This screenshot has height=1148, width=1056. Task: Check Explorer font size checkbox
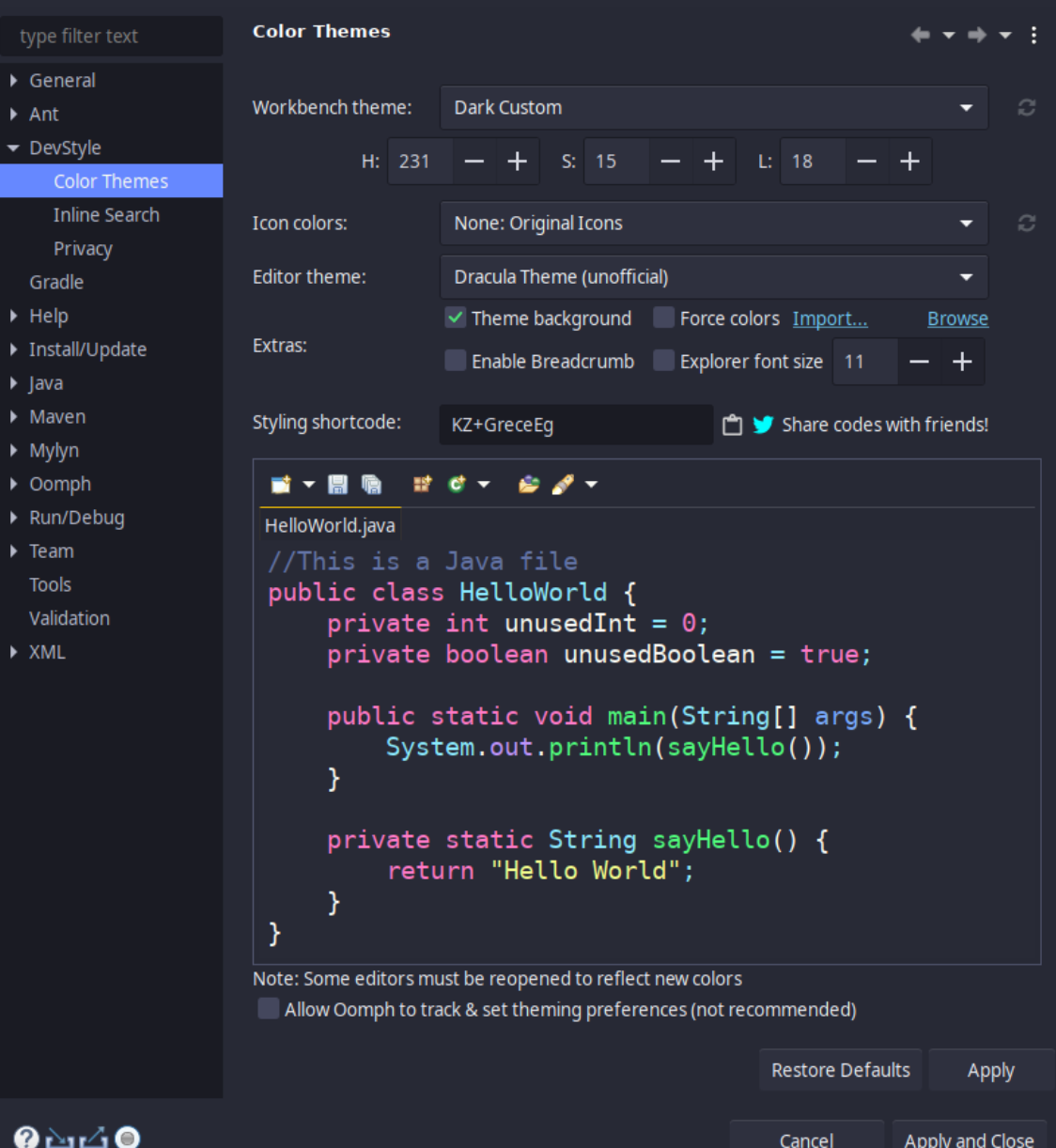tap(664, 361)
